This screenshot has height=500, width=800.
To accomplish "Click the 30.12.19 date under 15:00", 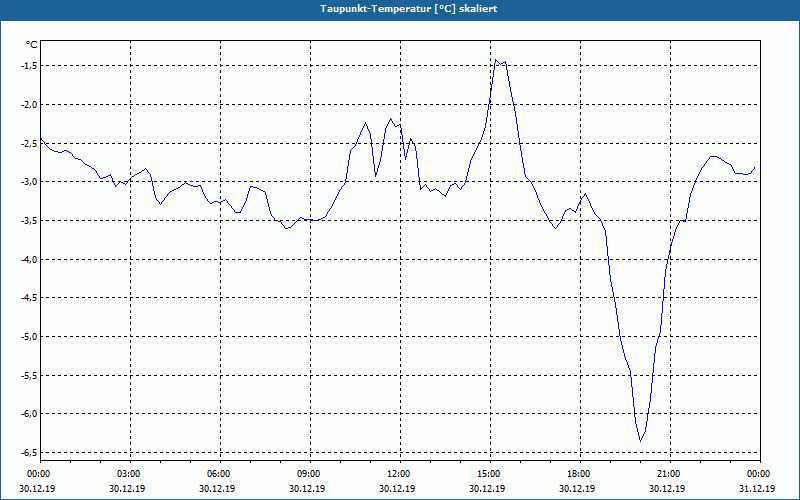I will [488, 488].
